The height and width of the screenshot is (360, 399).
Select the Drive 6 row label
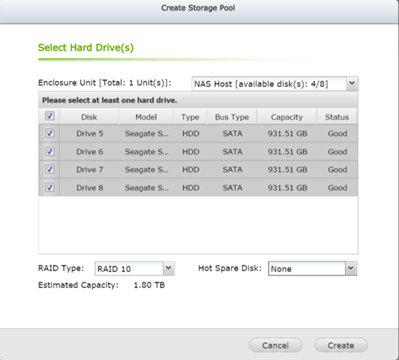(90, 152)
